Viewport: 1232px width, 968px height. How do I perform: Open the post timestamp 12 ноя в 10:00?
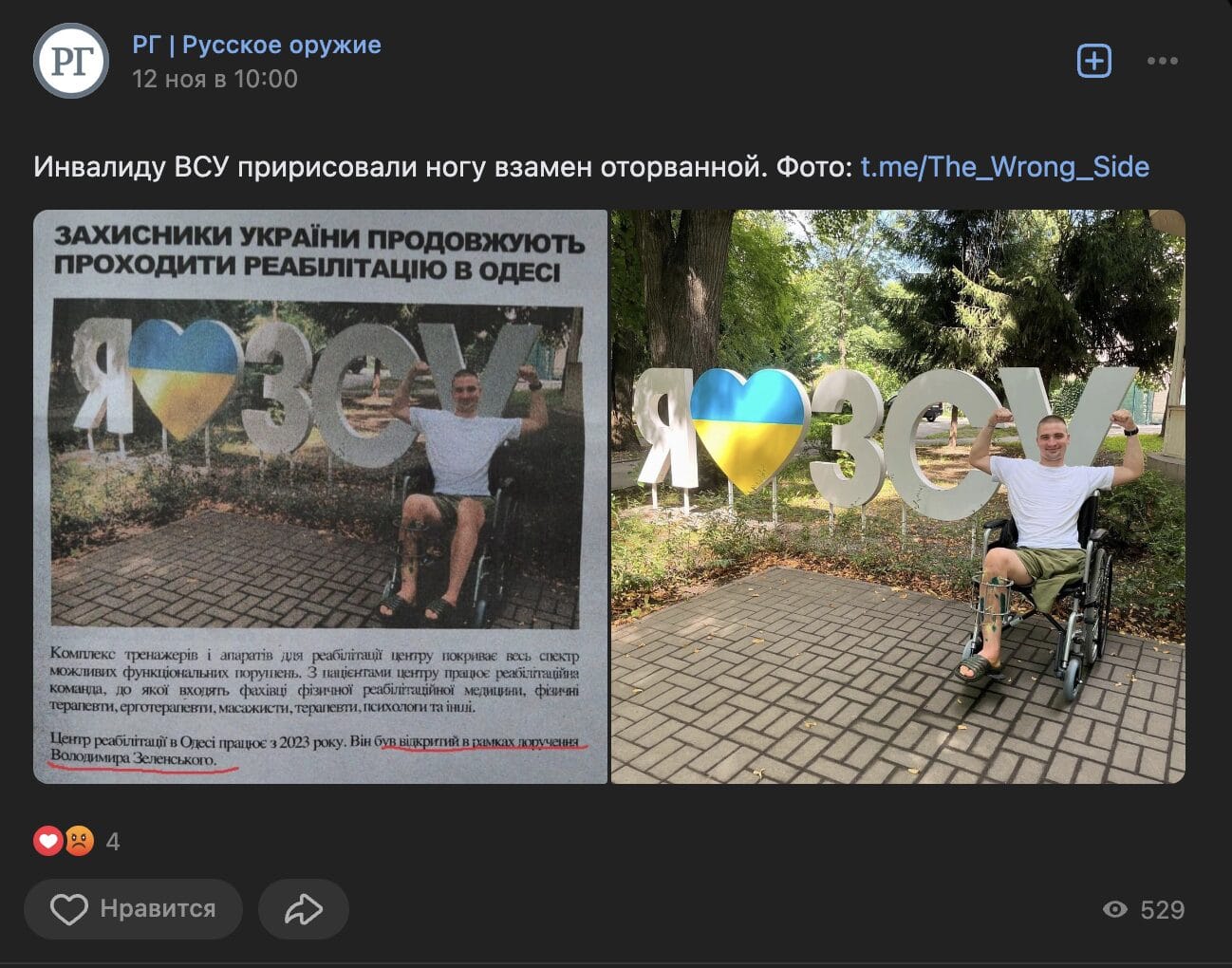pos(215,79)
